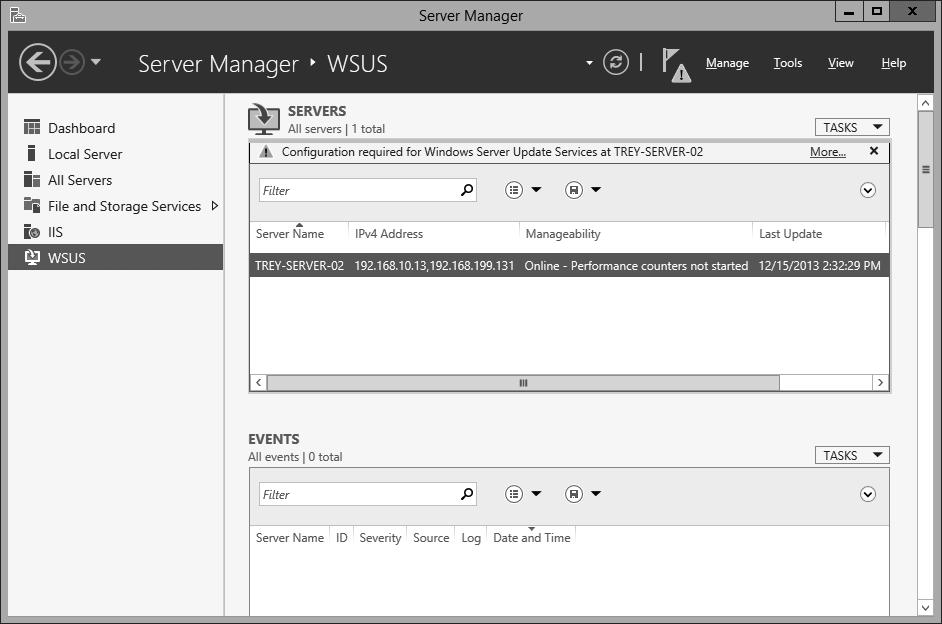This screenshot has width=942, height=624.
Task: Open the View menu
Action: 840,62
